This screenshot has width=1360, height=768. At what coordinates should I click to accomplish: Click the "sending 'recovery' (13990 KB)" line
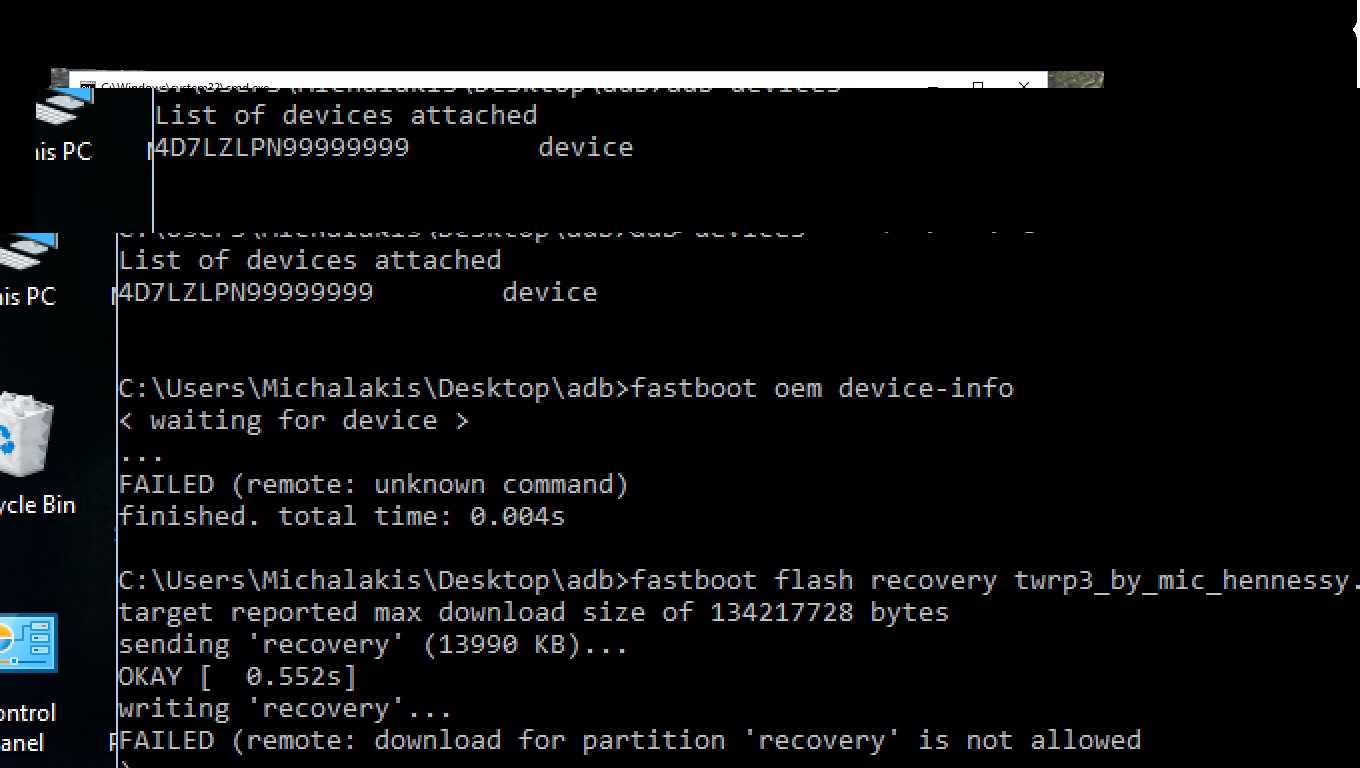pyautogui.click(x=373, y=644)
